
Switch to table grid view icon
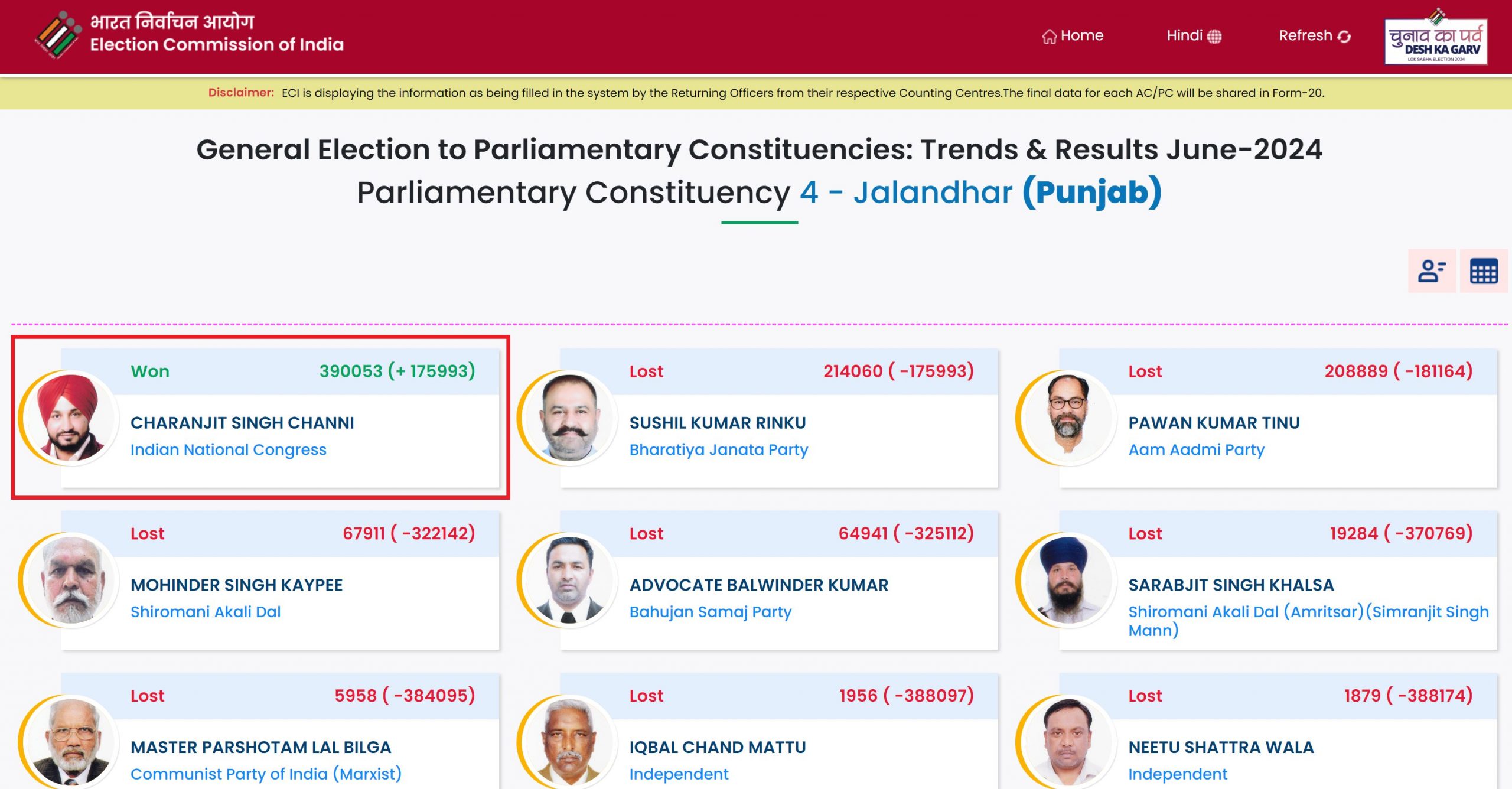click(1484, 271)
